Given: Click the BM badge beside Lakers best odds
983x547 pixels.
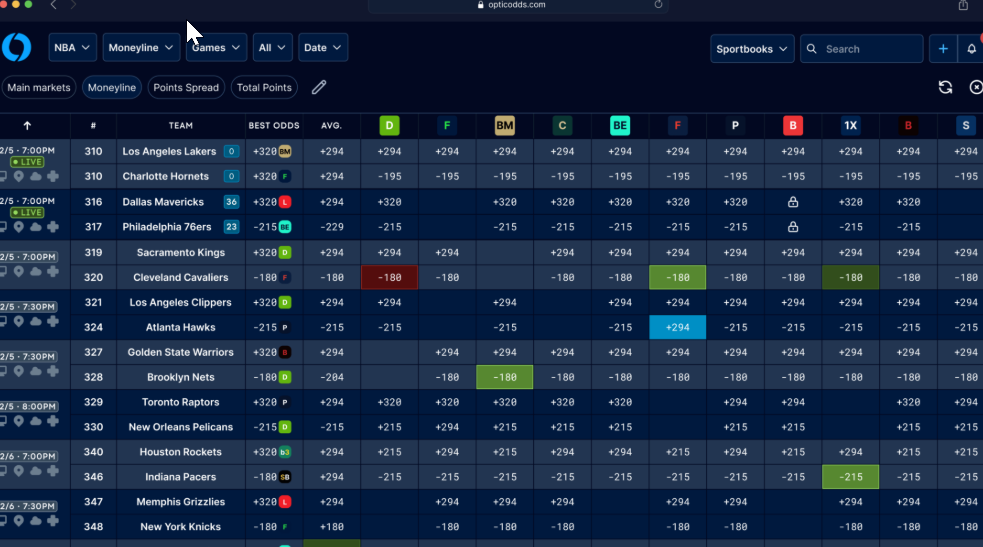Looking at the screenshot, I should click(285, 152).
